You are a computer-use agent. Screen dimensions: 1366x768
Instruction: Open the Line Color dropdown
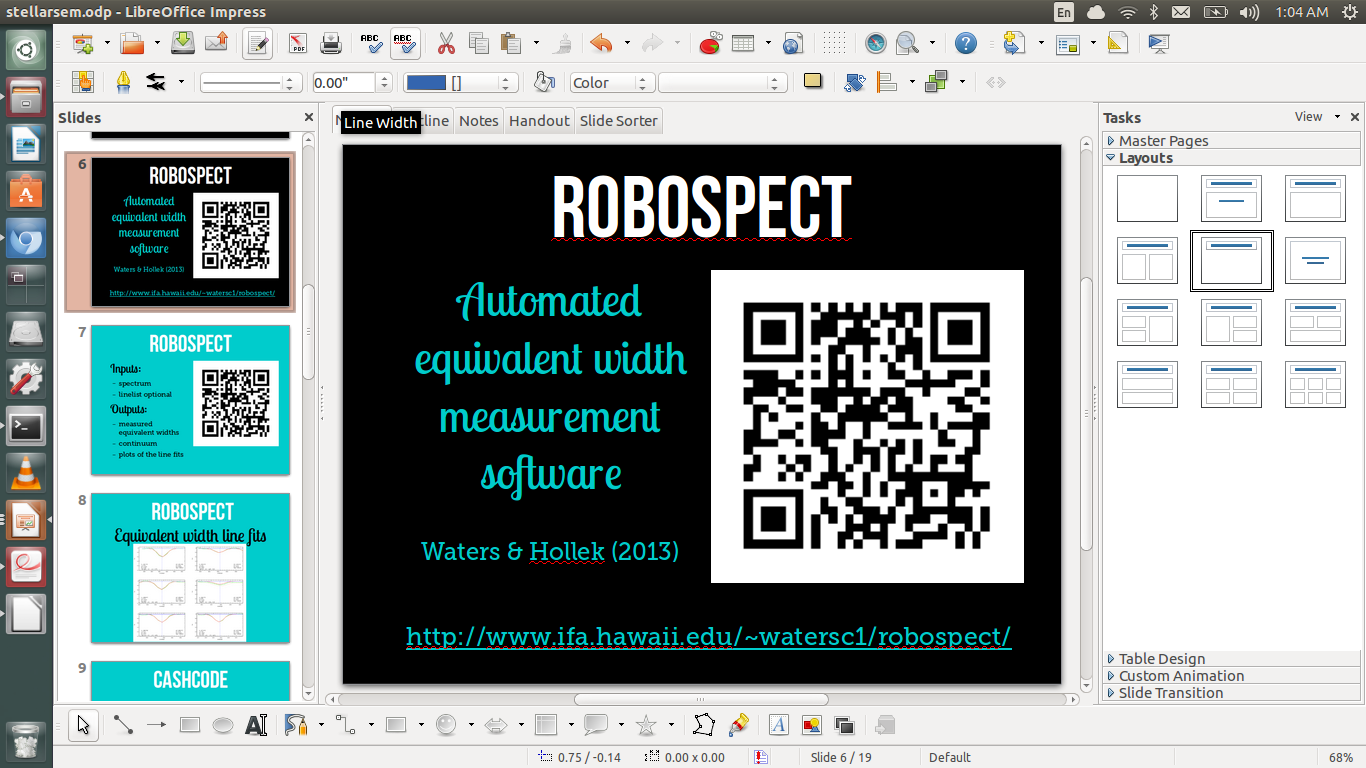[x=461, y=83]
